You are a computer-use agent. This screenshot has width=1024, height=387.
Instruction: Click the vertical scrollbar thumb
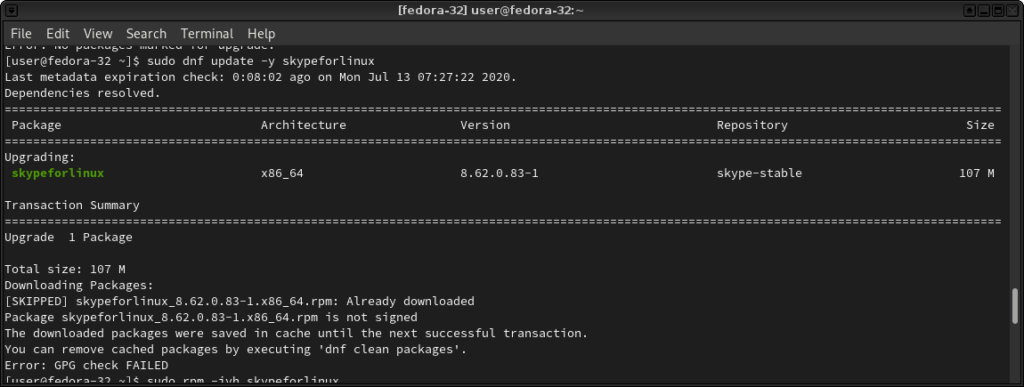pyautogui.click(x=1014, y=306)
